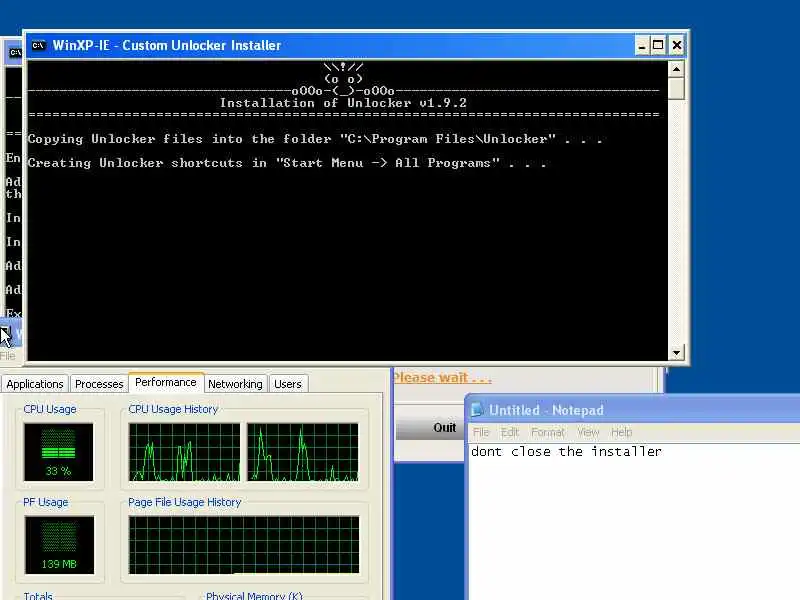Click the console scrollbar up arrow
The width and height of the screenshot is (800, 600).
(x=677, y=69)
